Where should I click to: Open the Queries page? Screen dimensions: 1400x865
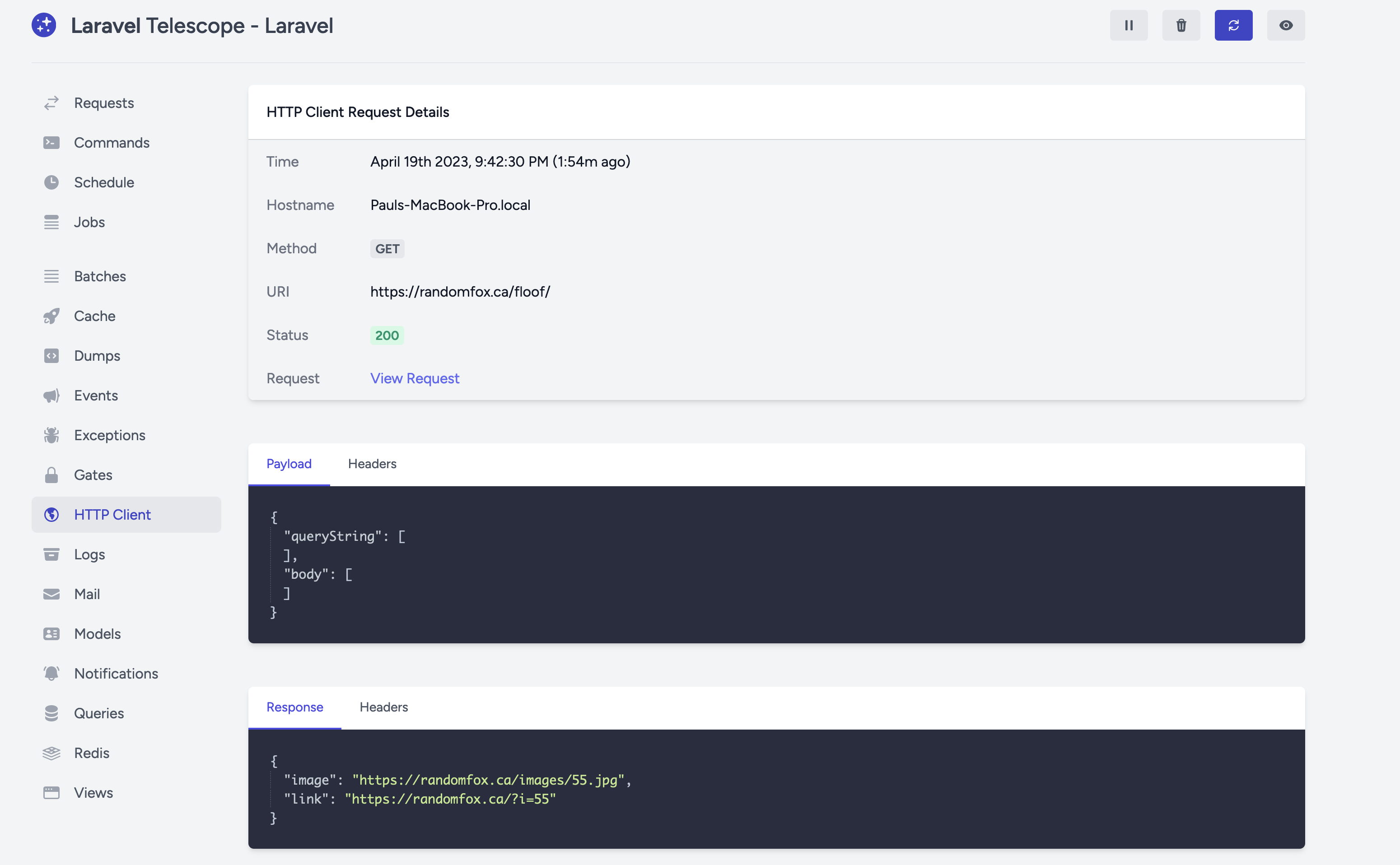tap(126, 713)
